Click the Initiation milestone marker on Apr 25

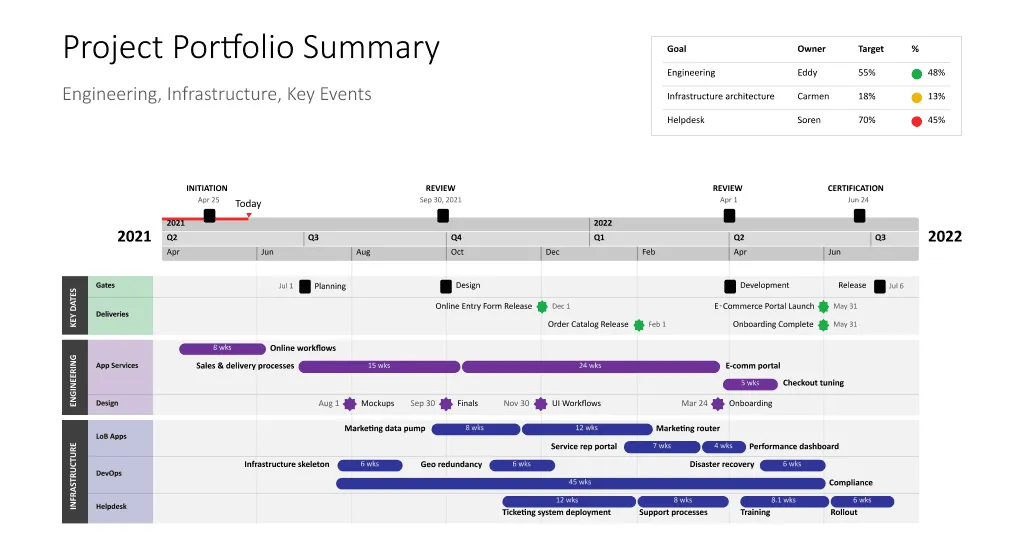point(209,216)
